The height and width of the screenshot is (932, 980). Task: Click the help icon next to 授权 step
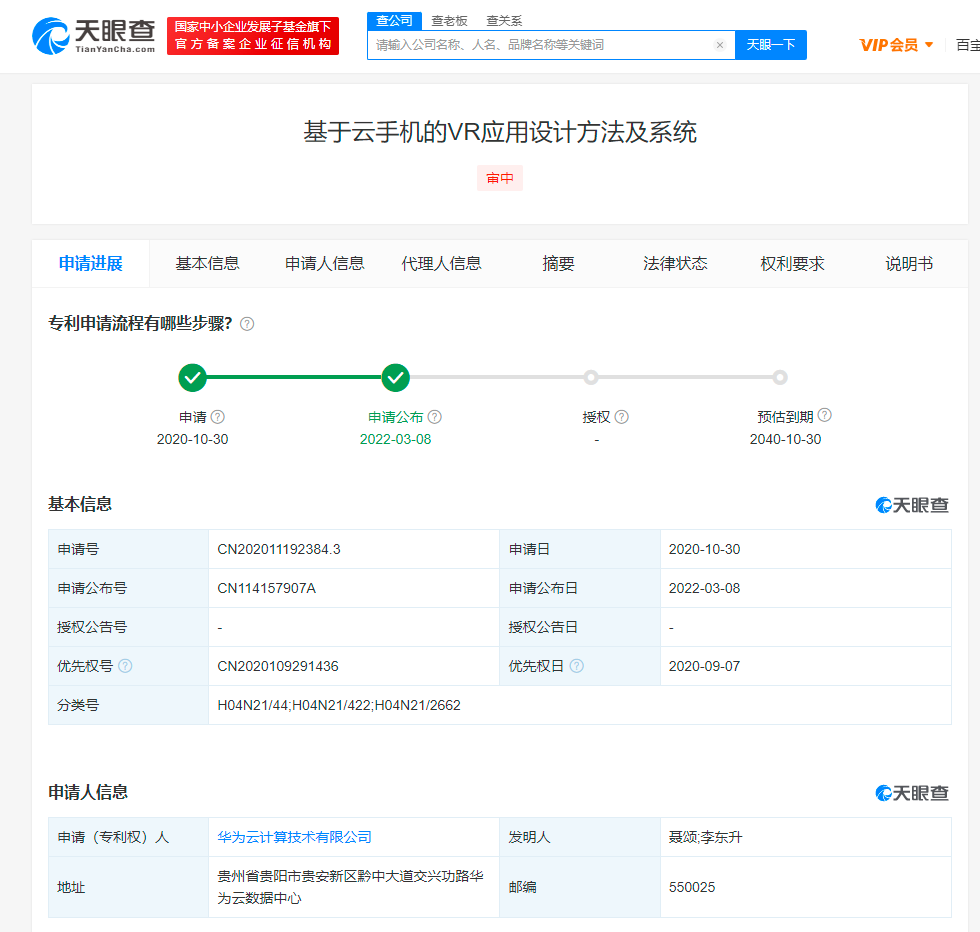point(622,417)
